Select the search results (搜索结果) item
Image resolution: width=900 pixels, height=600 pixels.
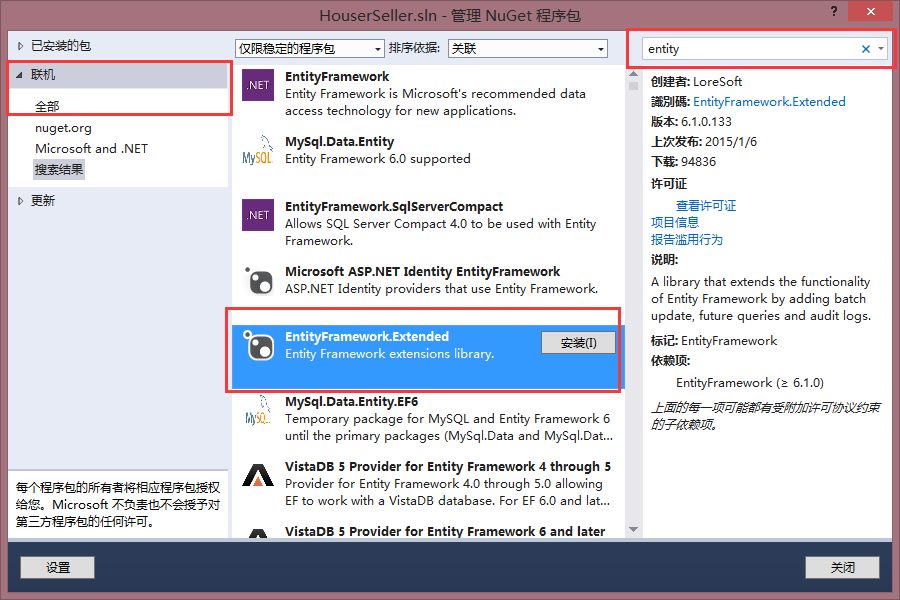click(x=59, y=170)
